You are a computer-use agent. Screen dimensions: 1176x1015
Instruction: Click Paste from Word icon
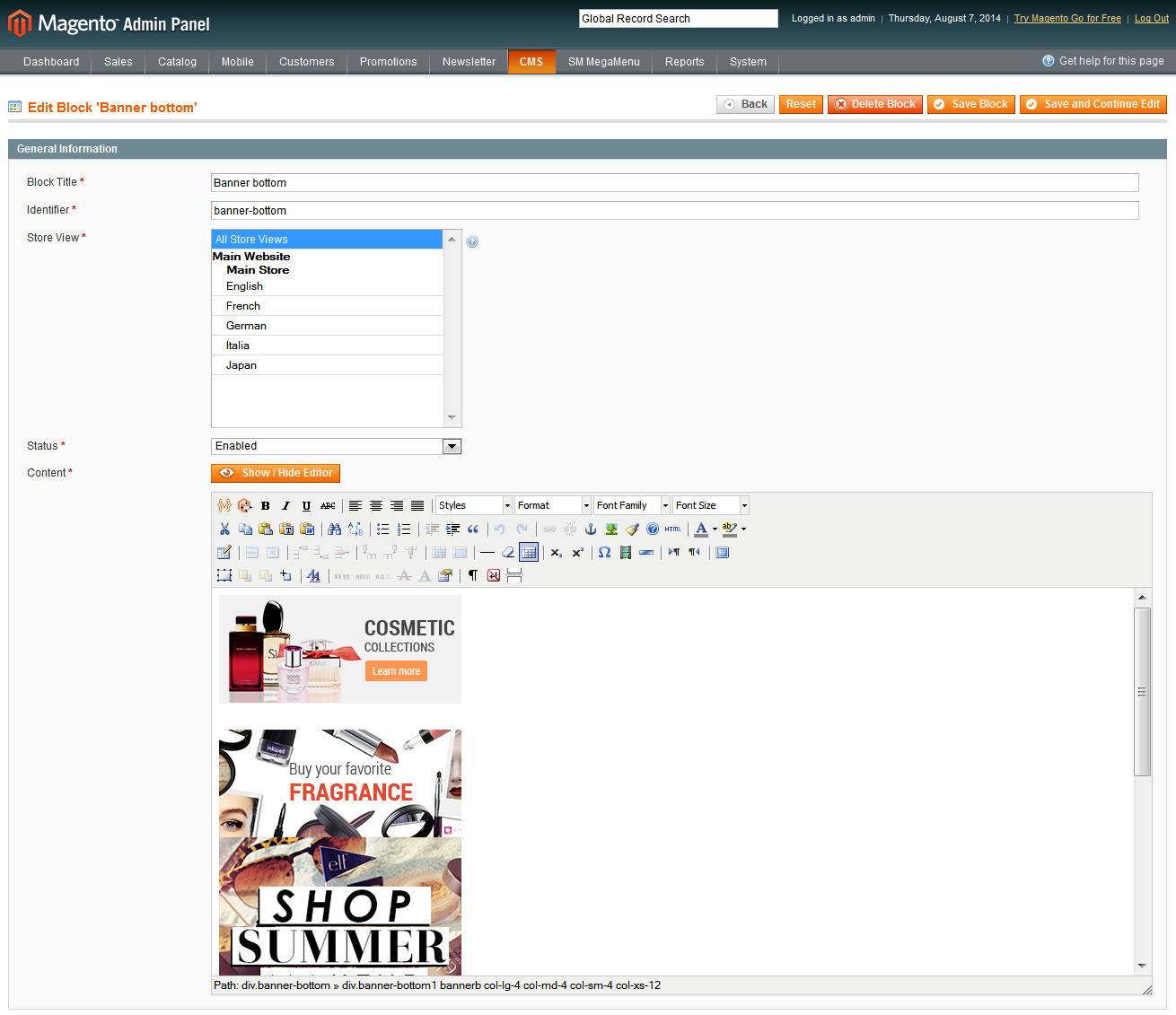tap(307, 529)
